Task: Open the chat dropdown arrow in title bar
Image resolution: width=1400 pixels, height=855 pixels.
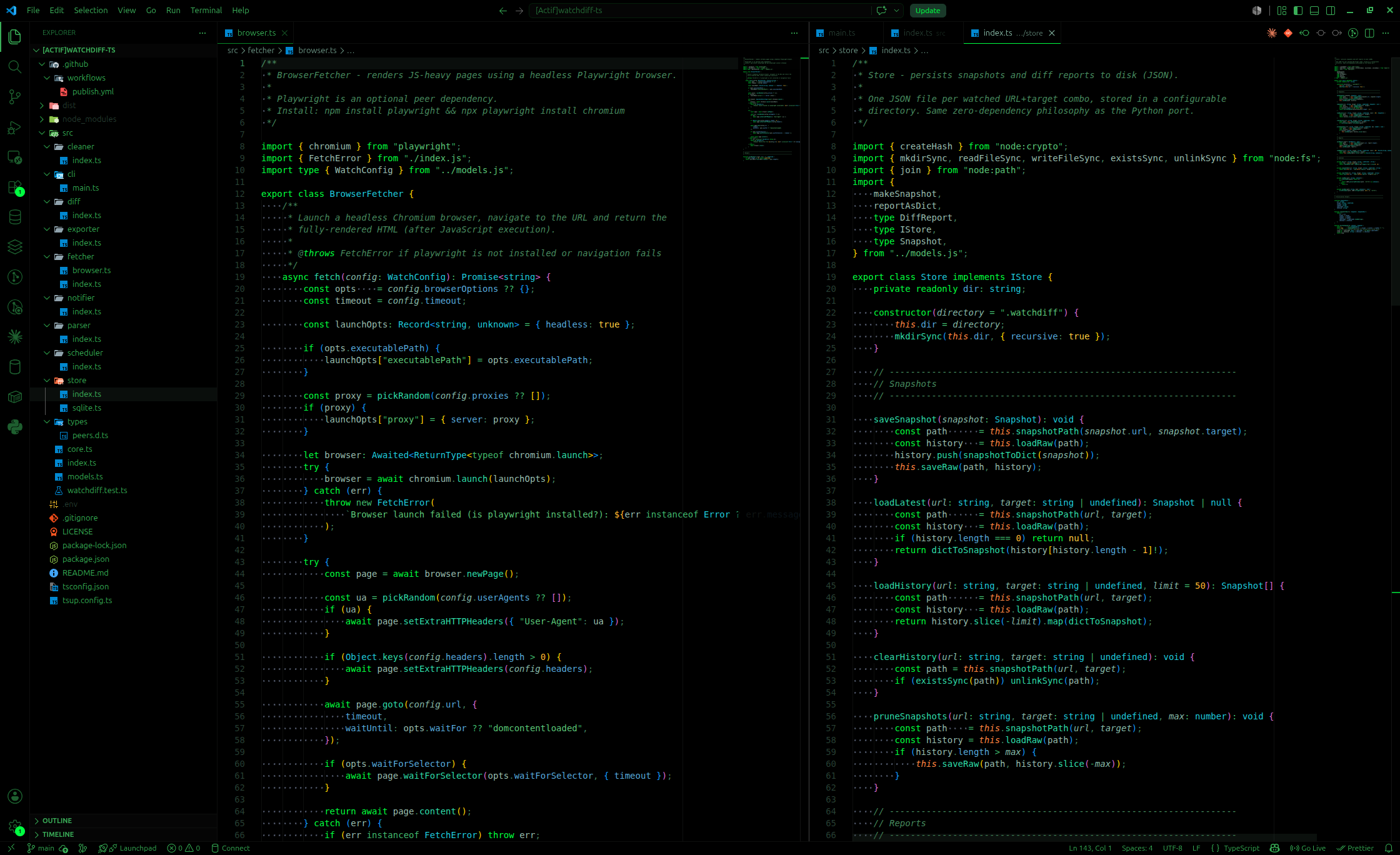Action: [896, 11]
